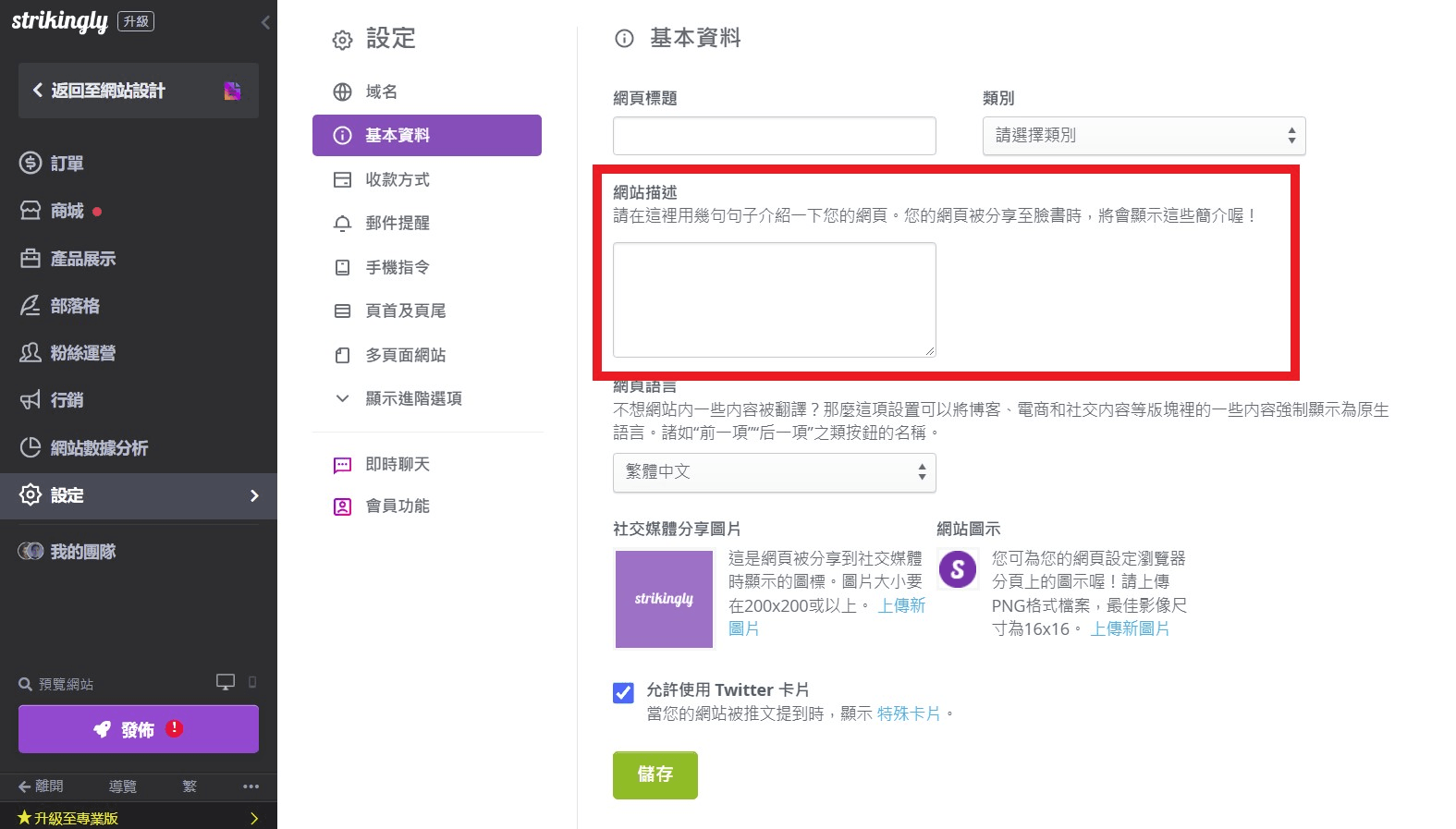Click the three dots more options icon
The height and width of the screenshot is (829, 1456).
(251, 786)
